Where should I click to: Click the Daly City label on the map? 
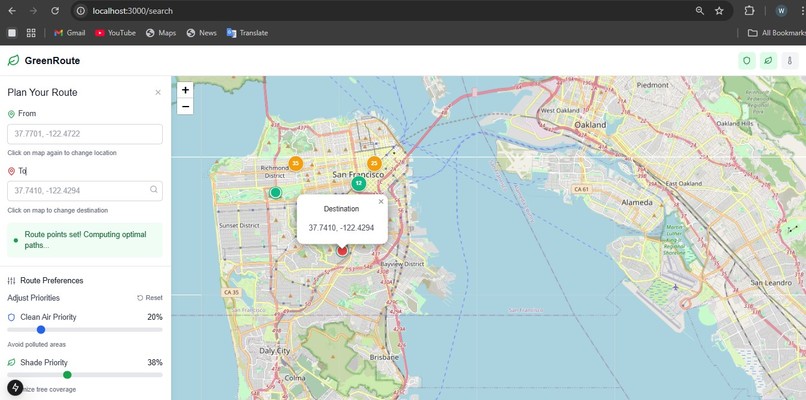coord(274,351)
